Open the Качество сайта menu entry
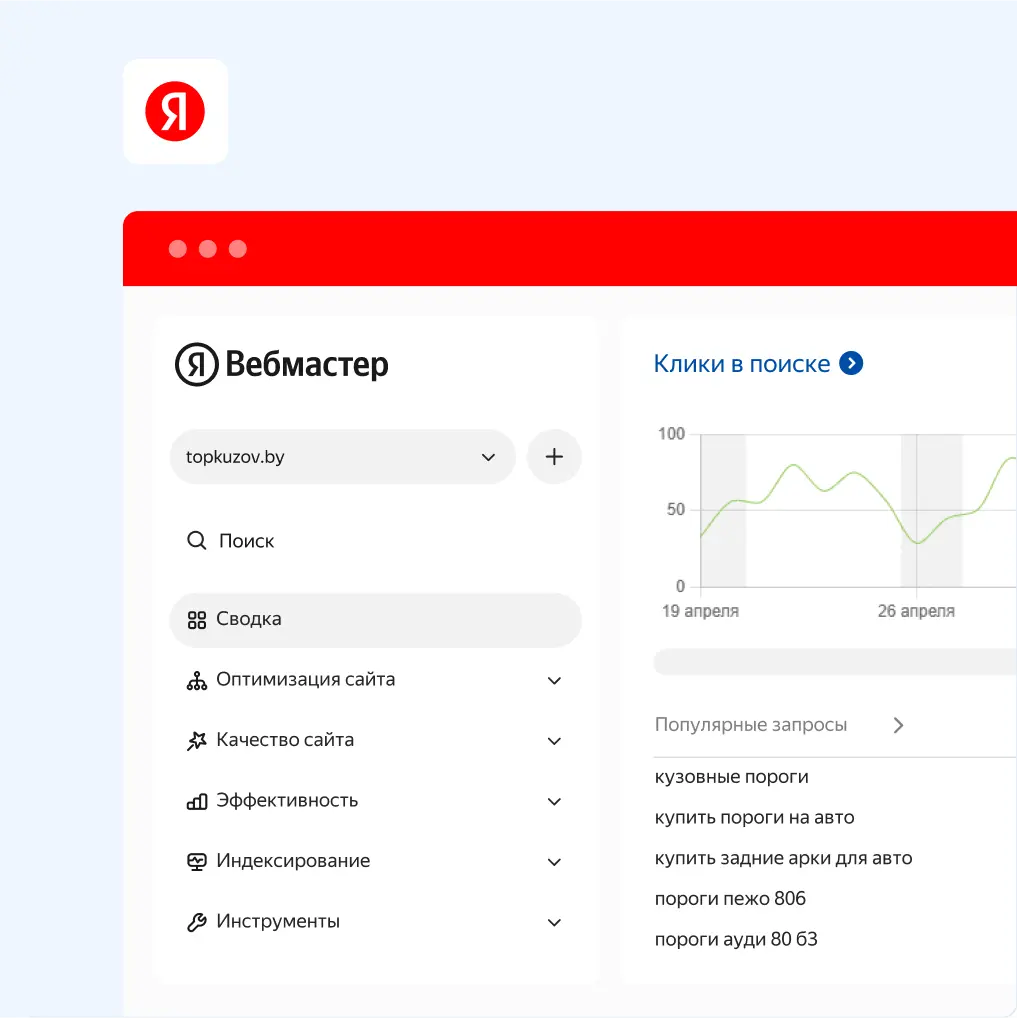 coord(285,740)
